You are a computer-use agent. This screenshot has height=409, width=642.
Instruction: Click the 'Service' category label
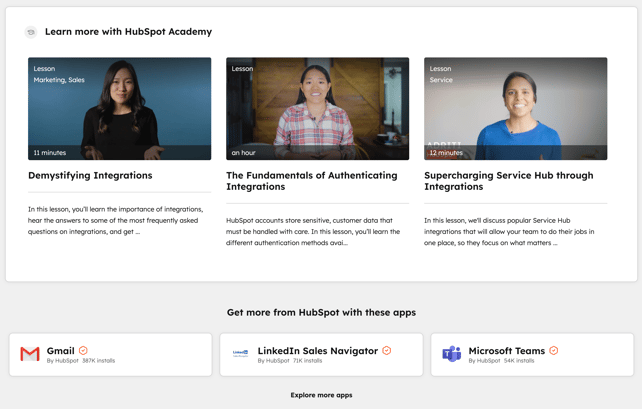pos(441,80)
